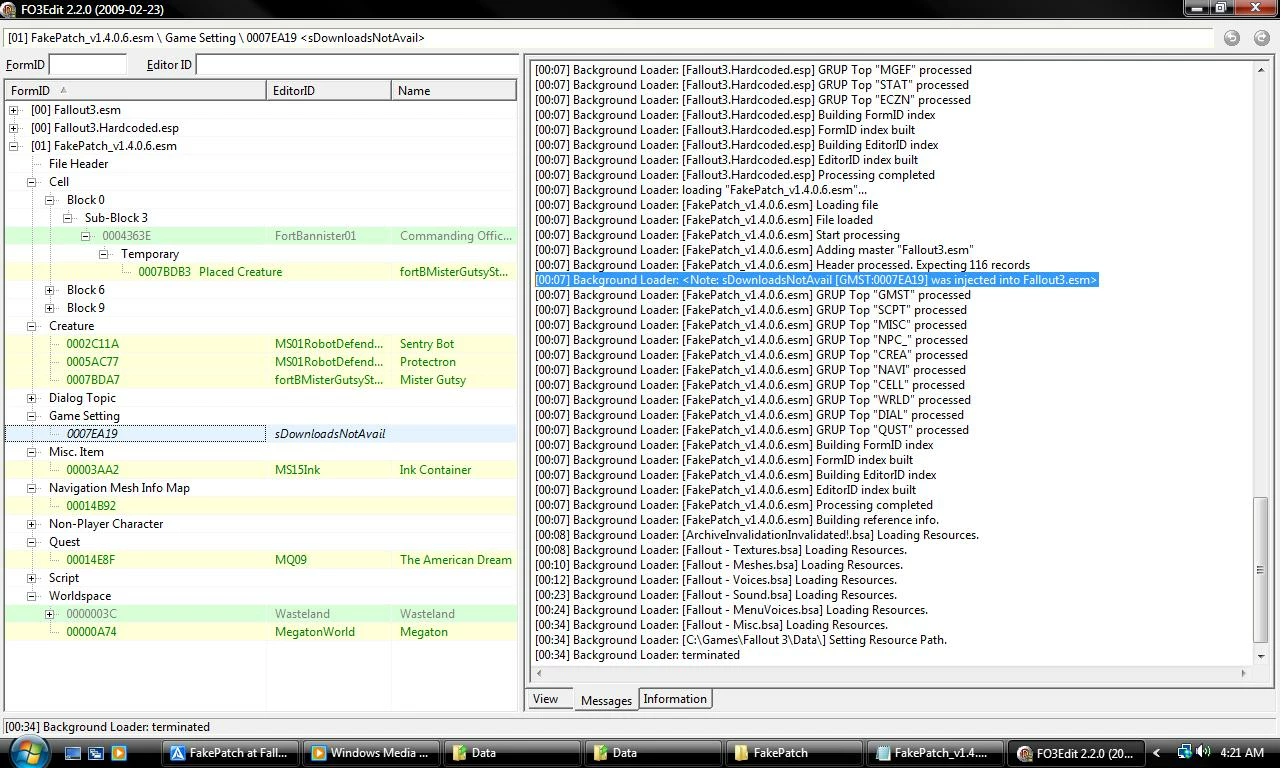Expand the Script group
1281x768 pixels.
tap(31, 578)
